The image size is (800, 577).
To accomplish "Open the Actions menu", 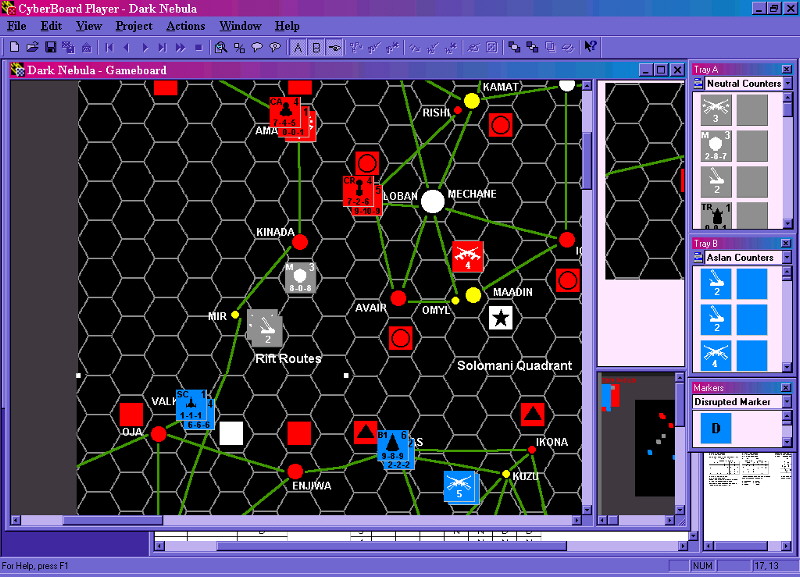I will click(186, 26).
